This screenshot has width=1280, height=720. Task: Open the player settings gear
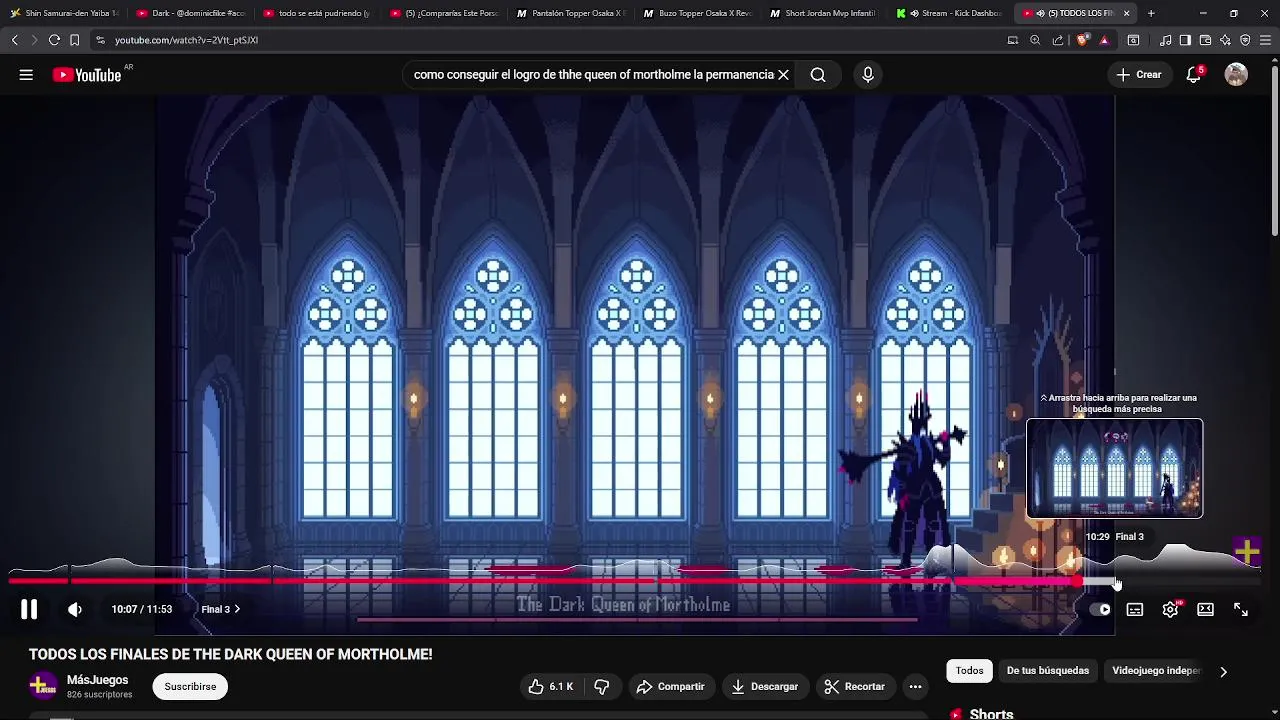coord(1170,609)
